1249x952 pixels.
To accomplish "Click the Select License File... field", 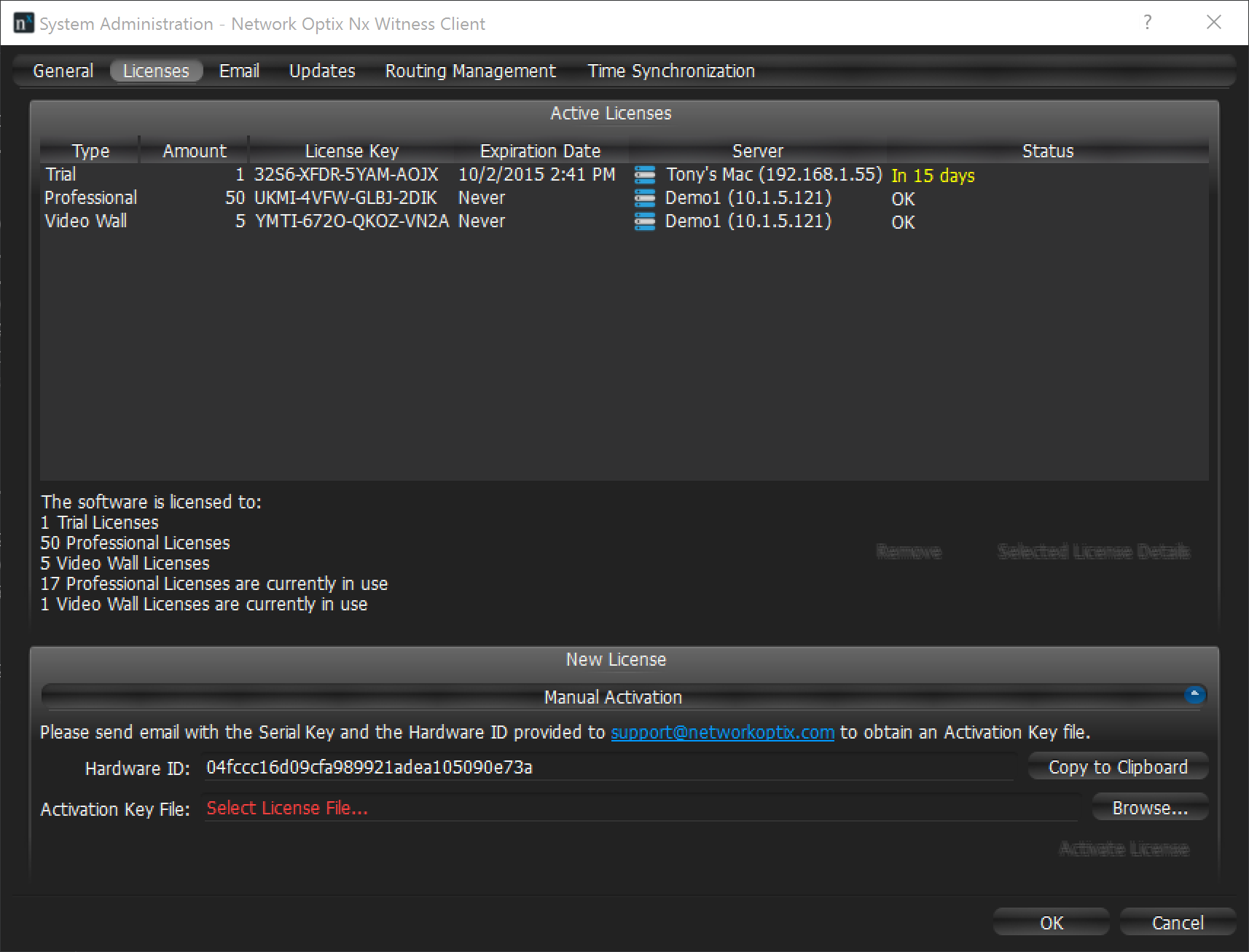I will pyautogui.click(x=641, y=808).
